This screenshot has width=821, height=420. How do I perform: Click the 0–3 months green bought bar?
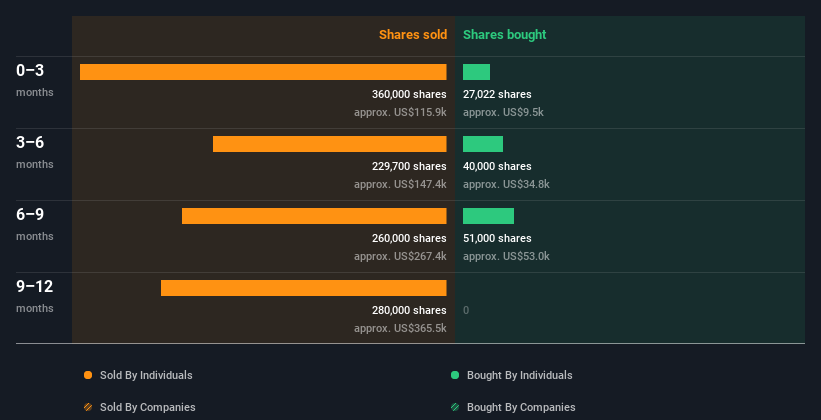(x=476, y=72)
